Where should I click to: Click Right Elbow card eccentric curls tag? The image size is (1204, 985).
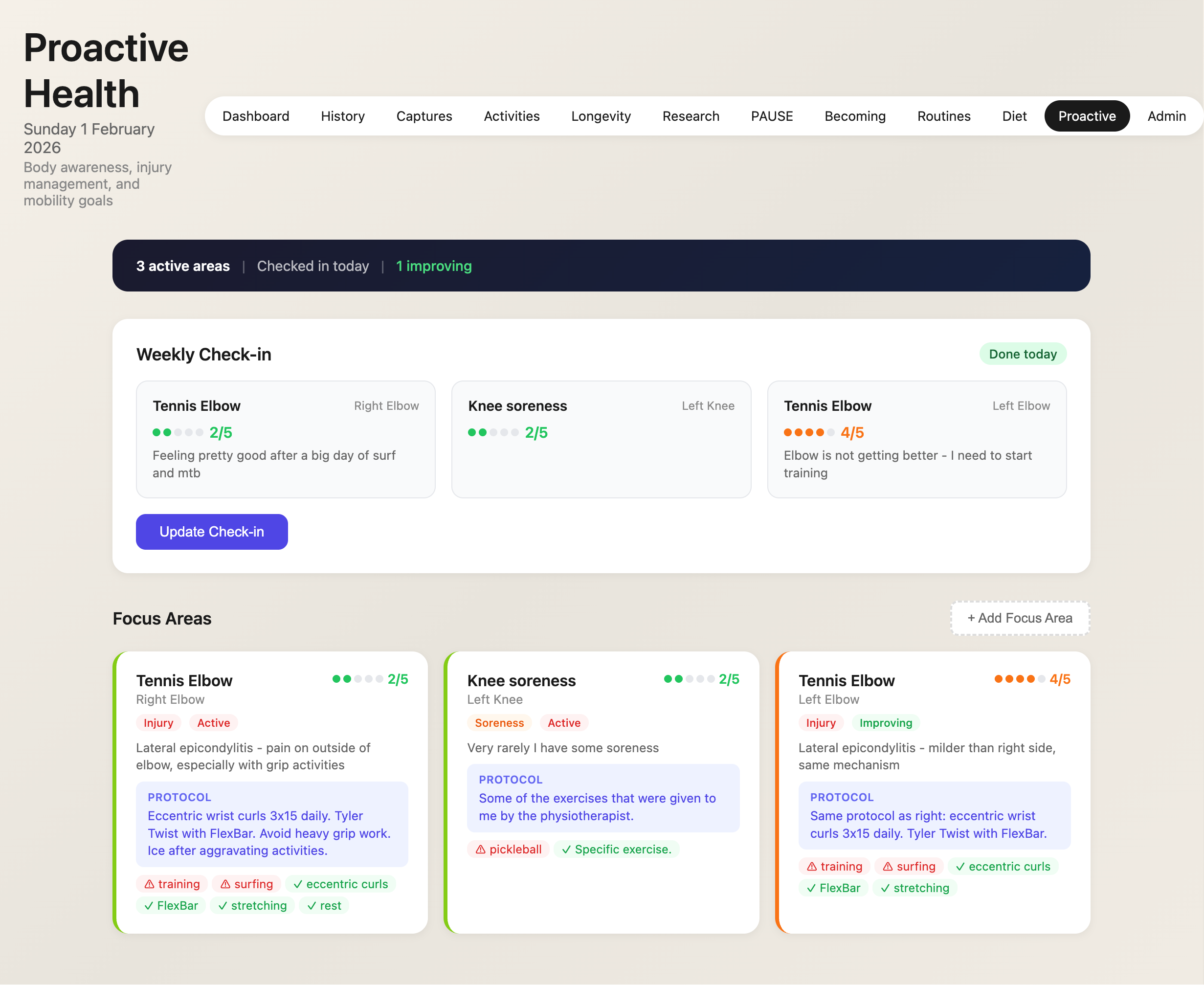[340, 884]
